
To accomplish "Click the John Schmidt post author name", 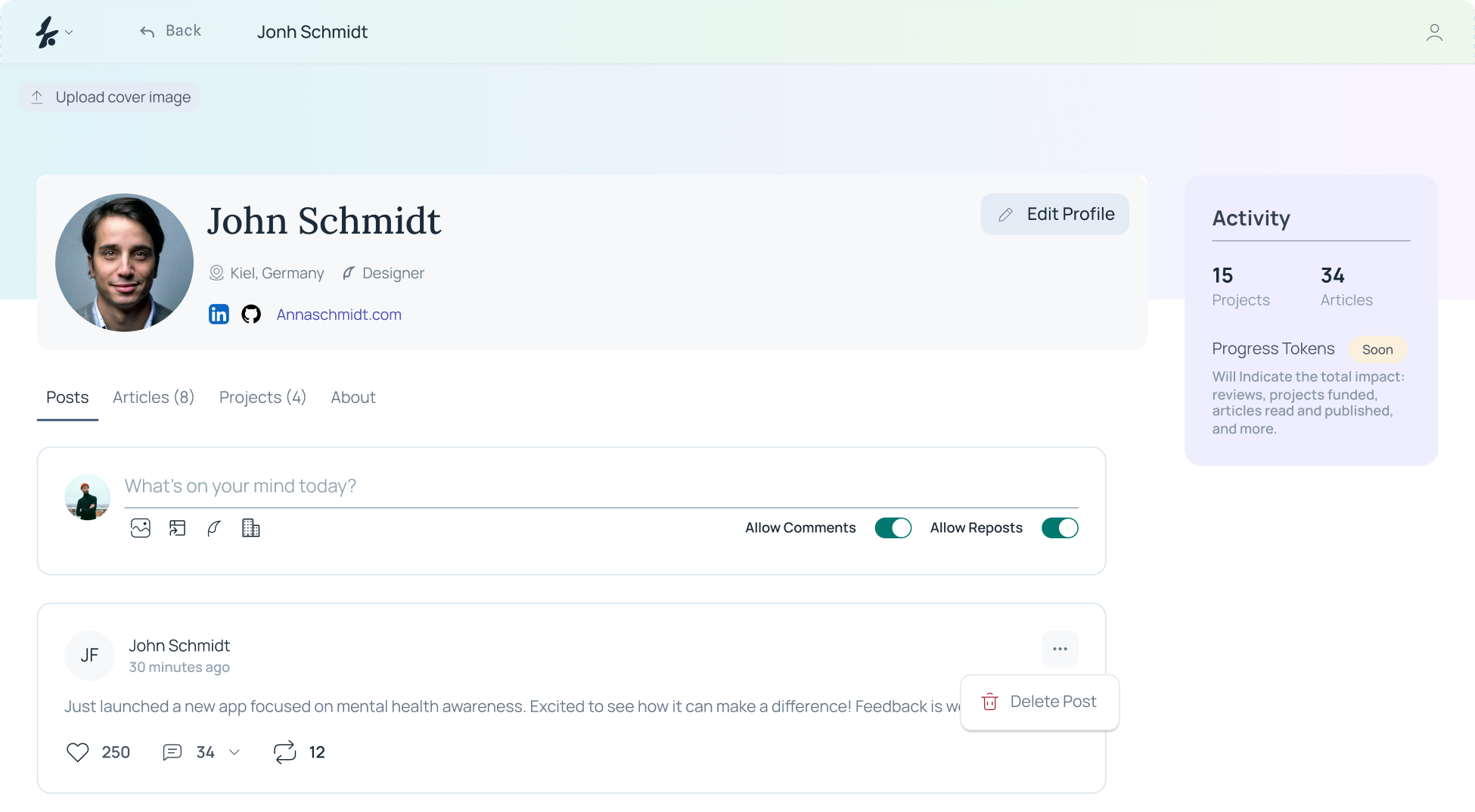I will point(179,646).
